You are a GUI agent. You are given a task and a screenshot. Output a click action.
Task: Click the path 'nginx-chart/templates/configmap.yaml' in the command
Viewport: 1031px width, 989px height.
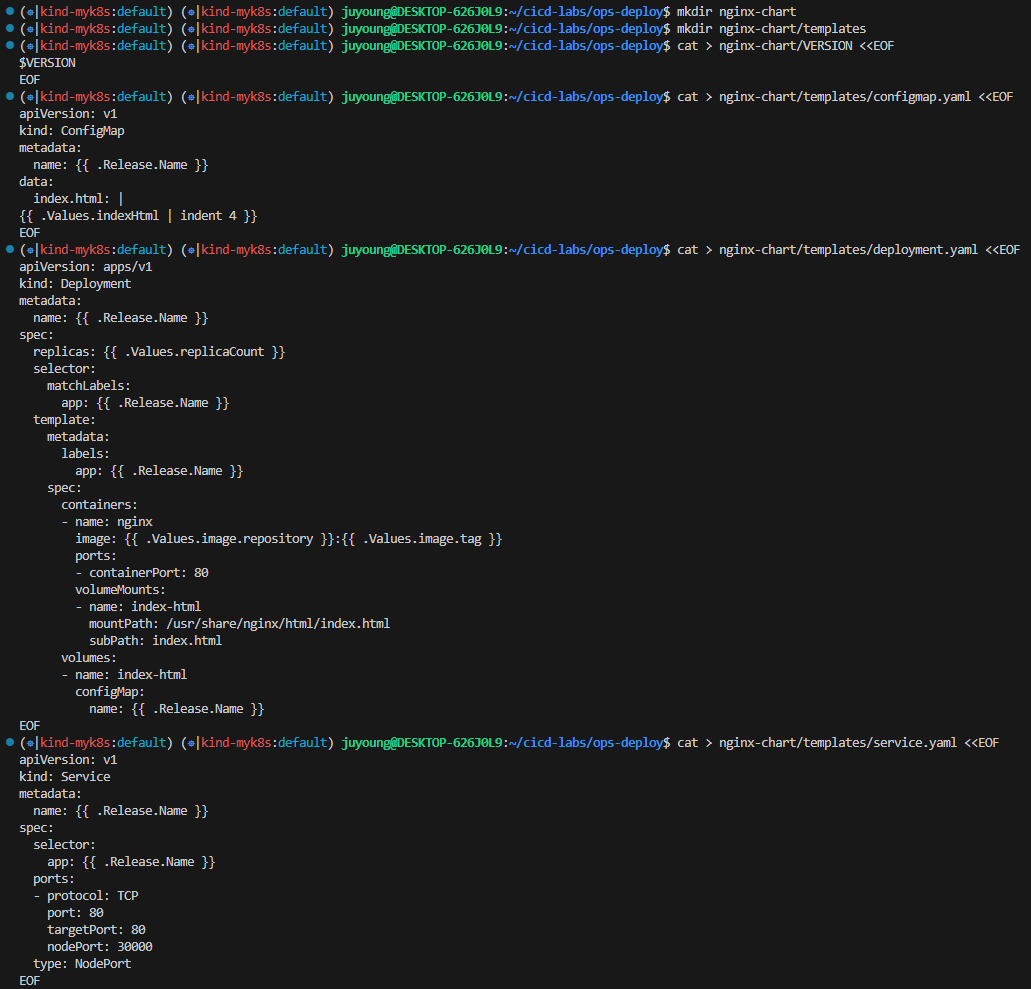click(x=844, y=97)
